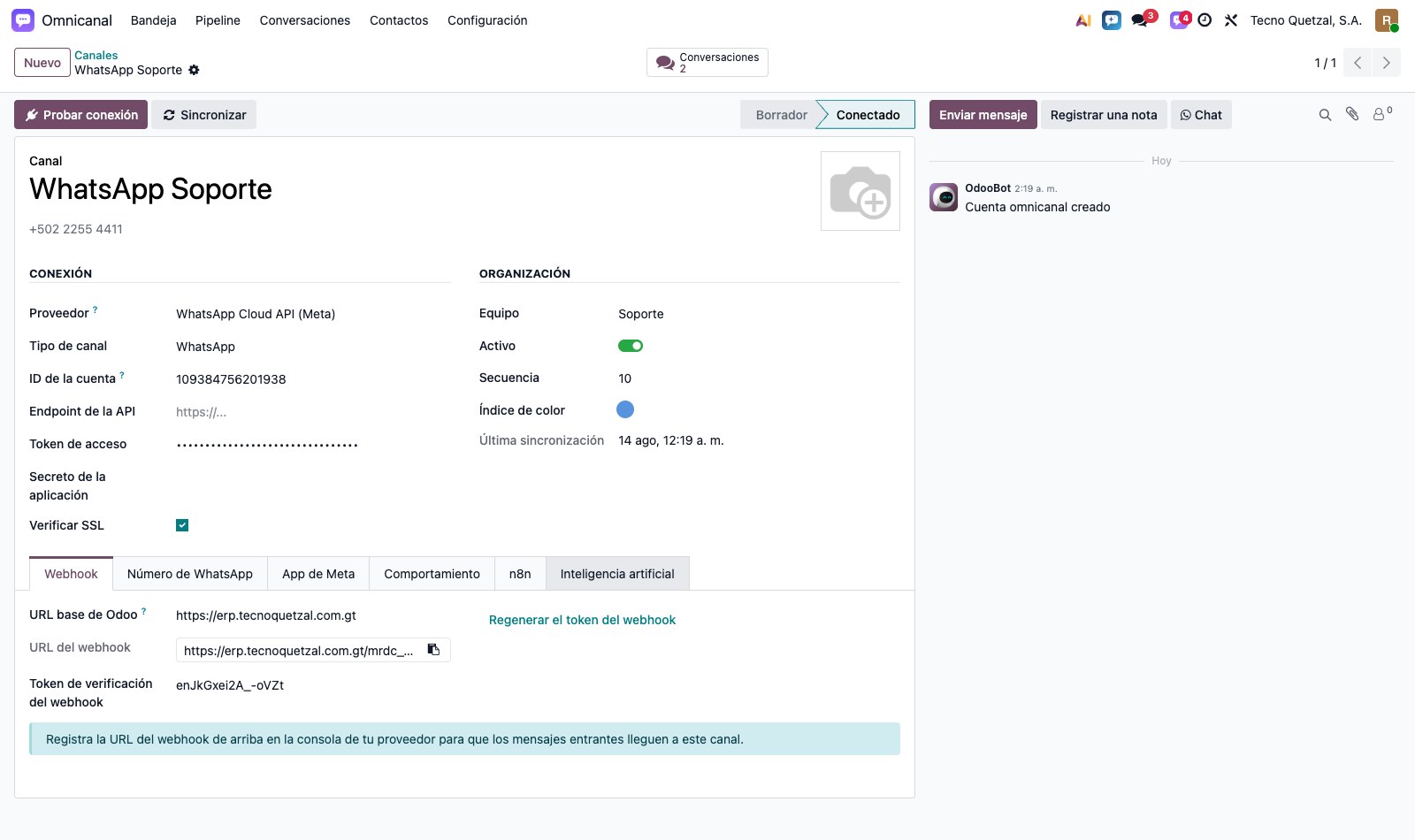Go to the next record arrow

(x=1386, y=63)
